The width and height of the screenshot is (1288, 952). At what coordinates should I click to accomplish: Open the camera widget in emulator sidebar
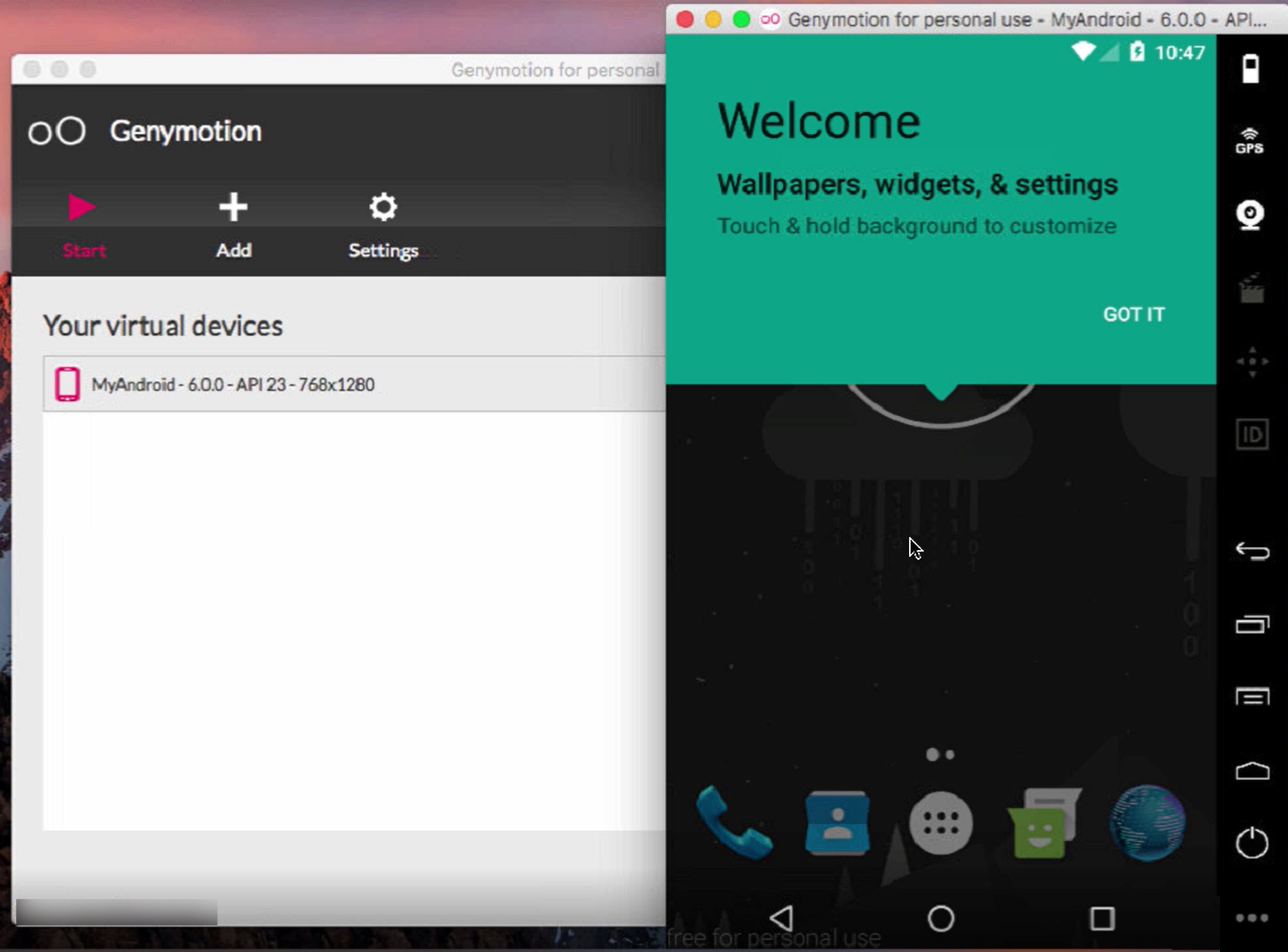[1251, 215]
